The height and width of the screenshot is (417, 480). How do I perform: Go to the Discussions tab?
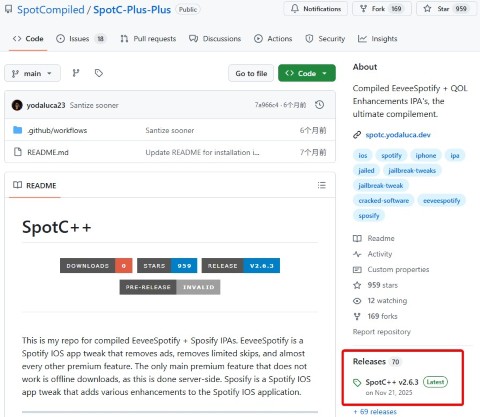(x=215, y=39)
